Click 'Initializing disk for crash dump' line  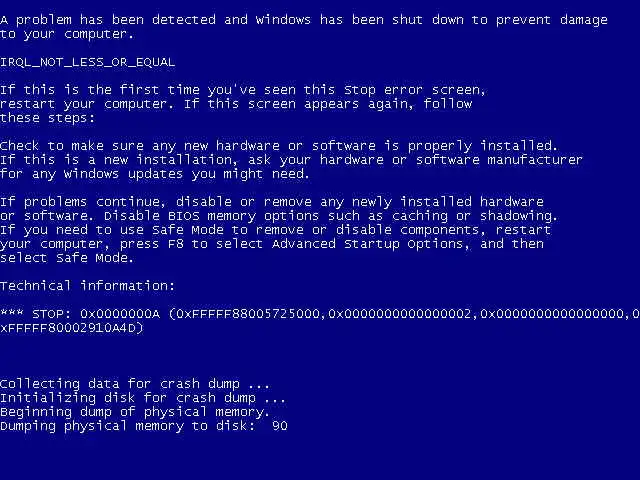(143, 398)
